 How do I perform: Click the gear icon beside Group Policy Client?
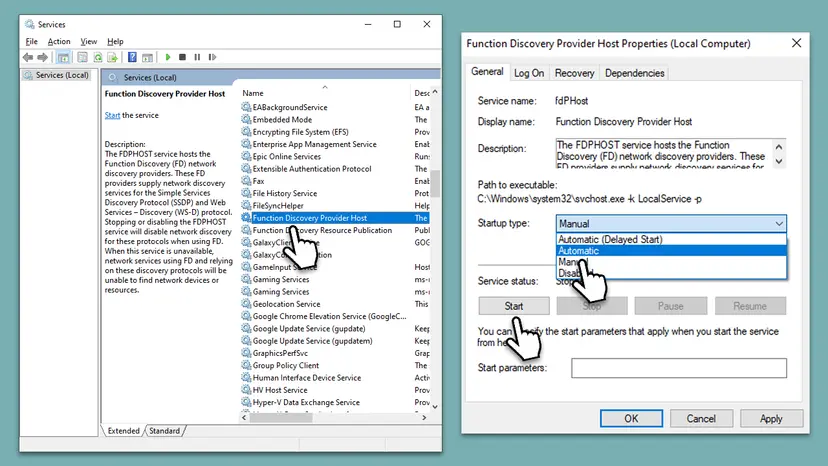coord(246,365)
